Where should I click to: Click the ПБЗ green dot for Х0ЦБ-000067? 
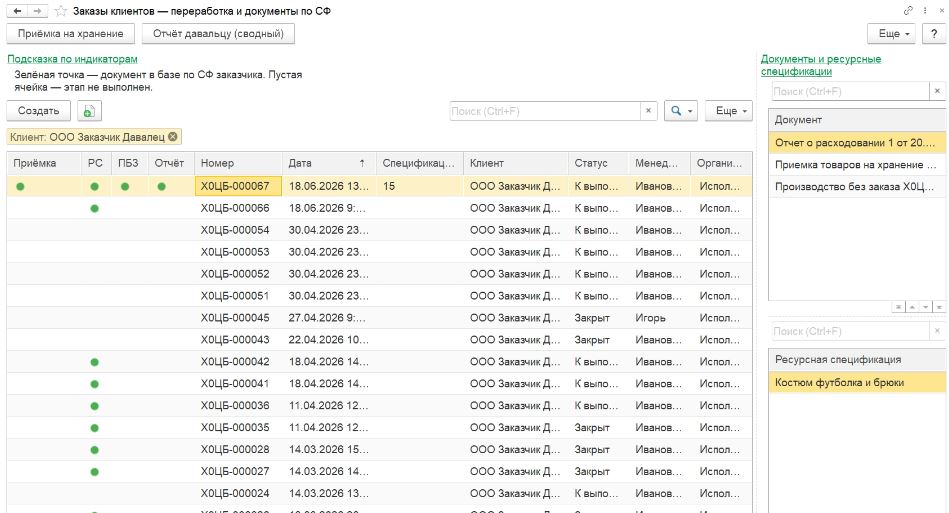[125, 186]
